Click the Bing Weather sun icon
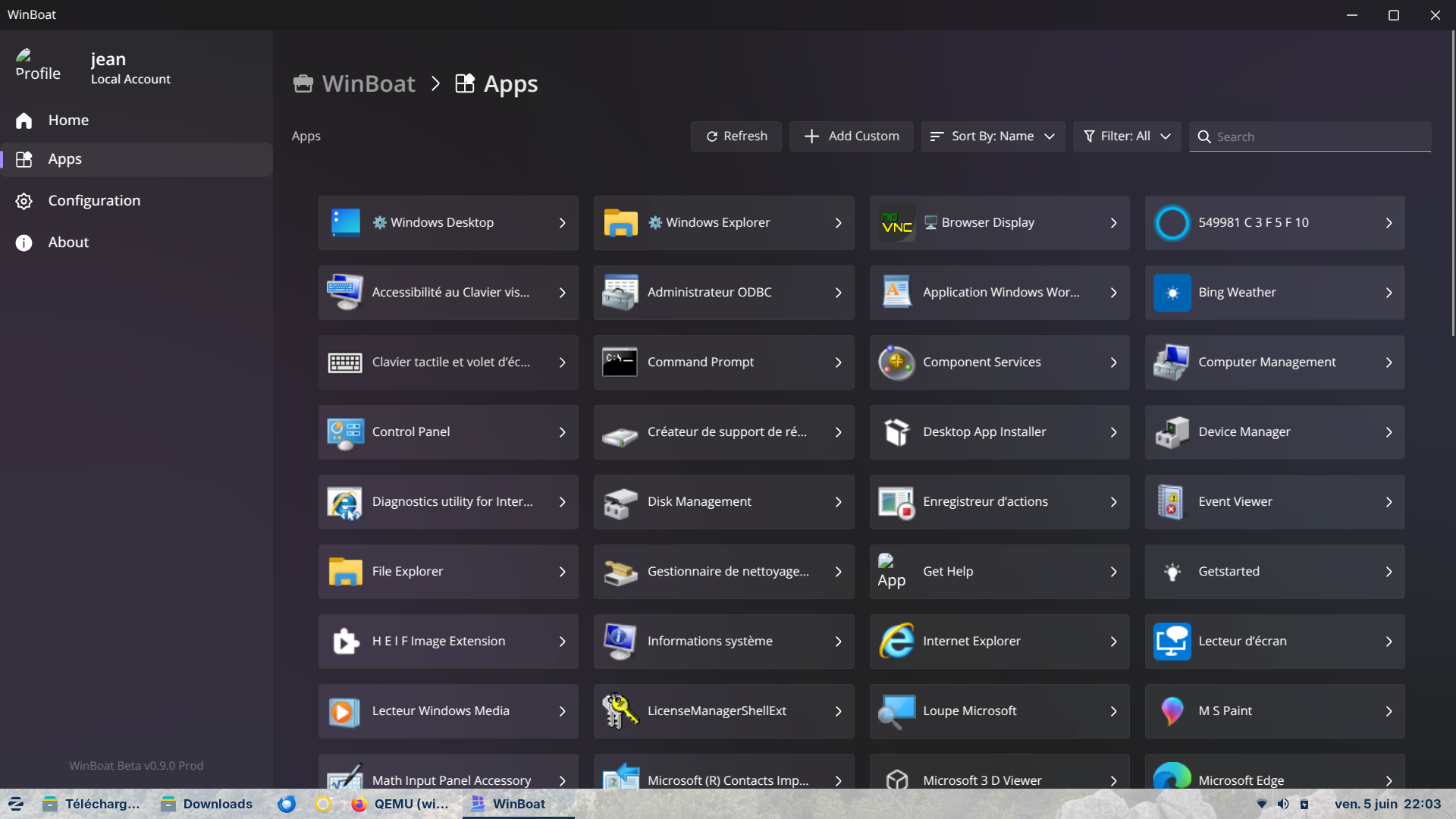The height and width of the screenshot is (819, 1456). 1172,293
